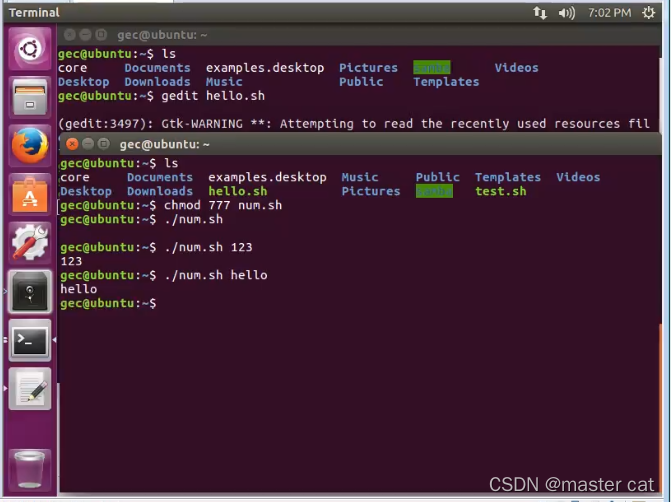Click the hello output line
The image size is (671, 502).
pyautogui.click(x=79, y=289)
